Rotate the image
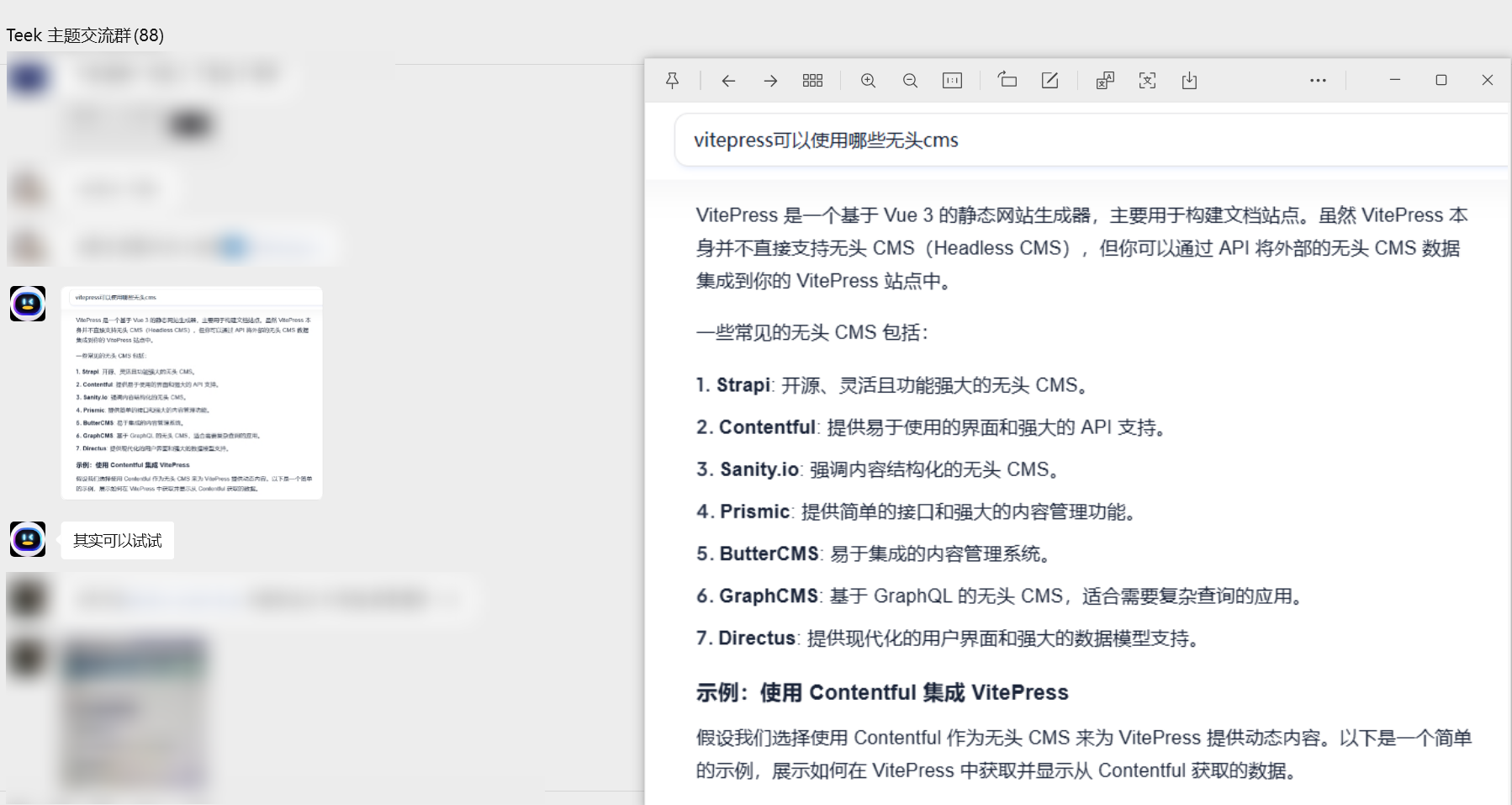 [x=1007, y=81]
